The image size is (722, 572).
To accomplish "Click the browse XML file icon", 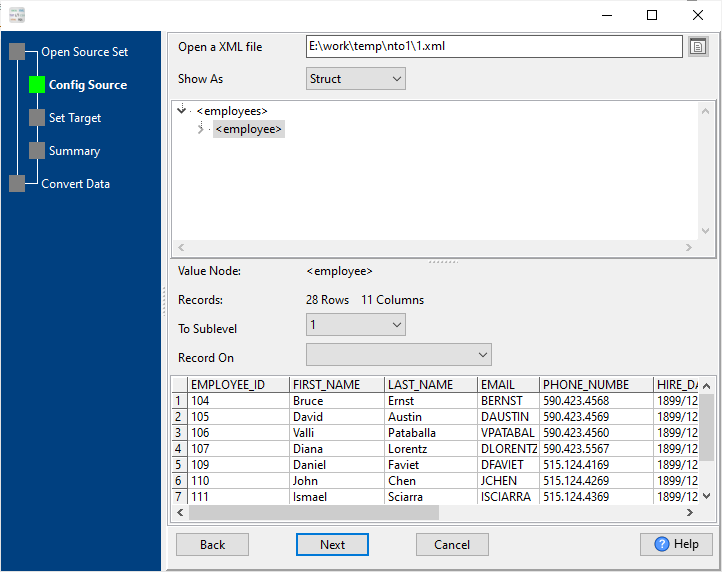I will point(698,47).
